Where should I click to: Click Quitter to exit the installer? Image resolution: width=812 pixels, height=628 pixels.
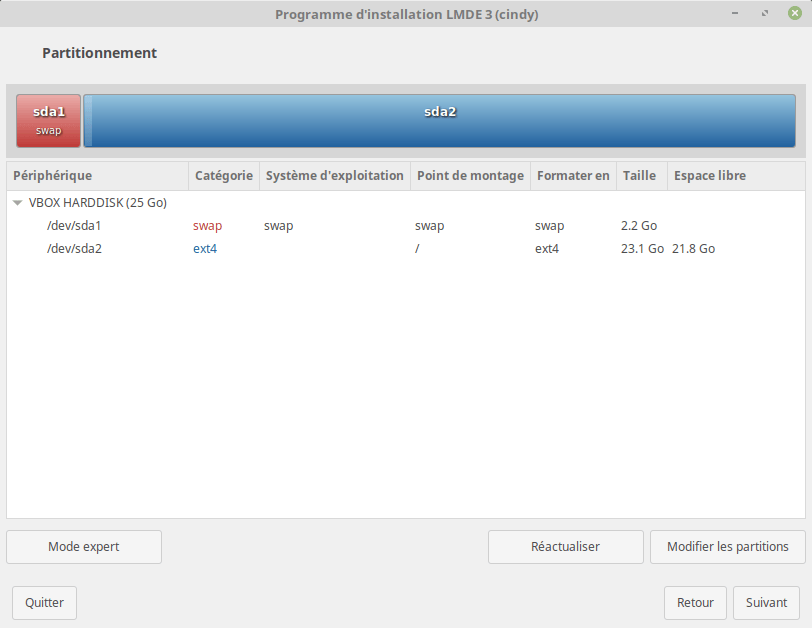tap(44, 603)
